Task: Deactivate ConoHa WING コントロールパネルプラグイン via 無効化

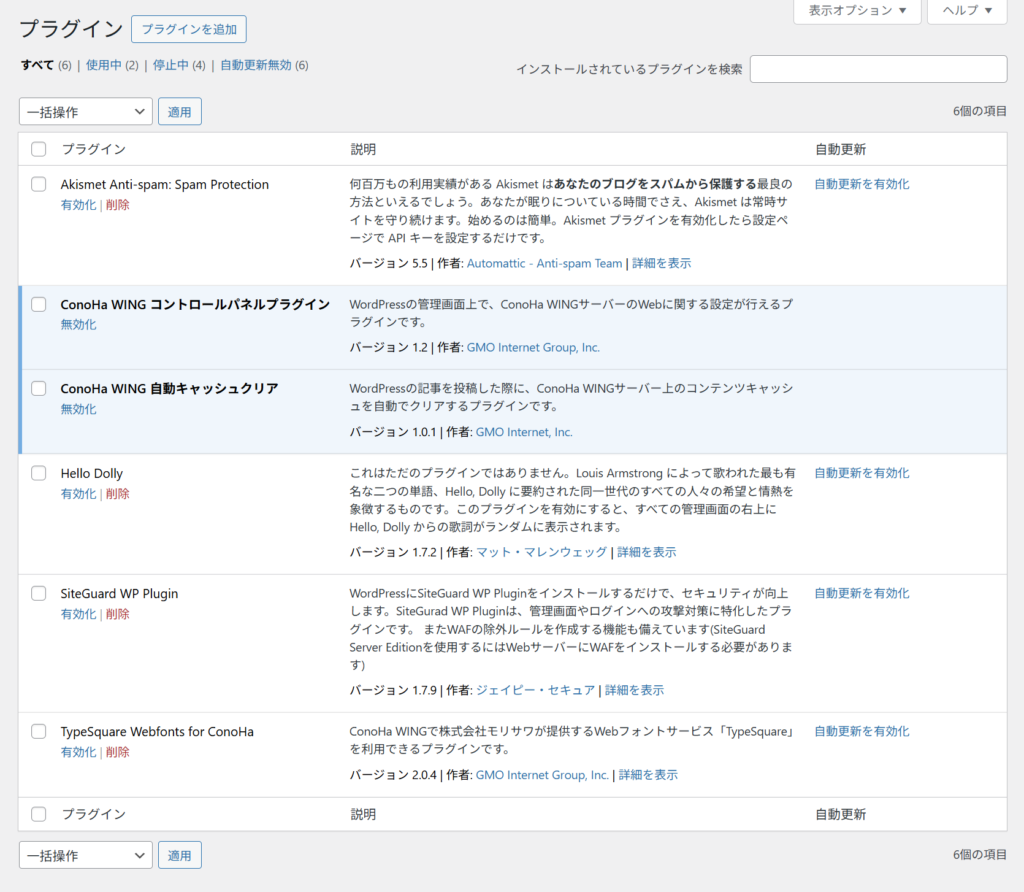Action: [78, 325]
